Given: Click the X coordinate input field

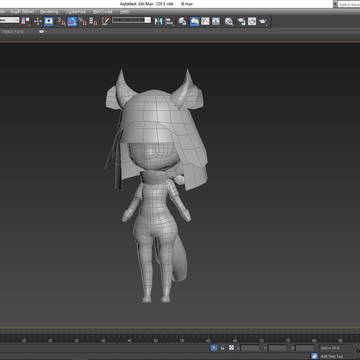Looking at the screenshot, I should (250, 348).
